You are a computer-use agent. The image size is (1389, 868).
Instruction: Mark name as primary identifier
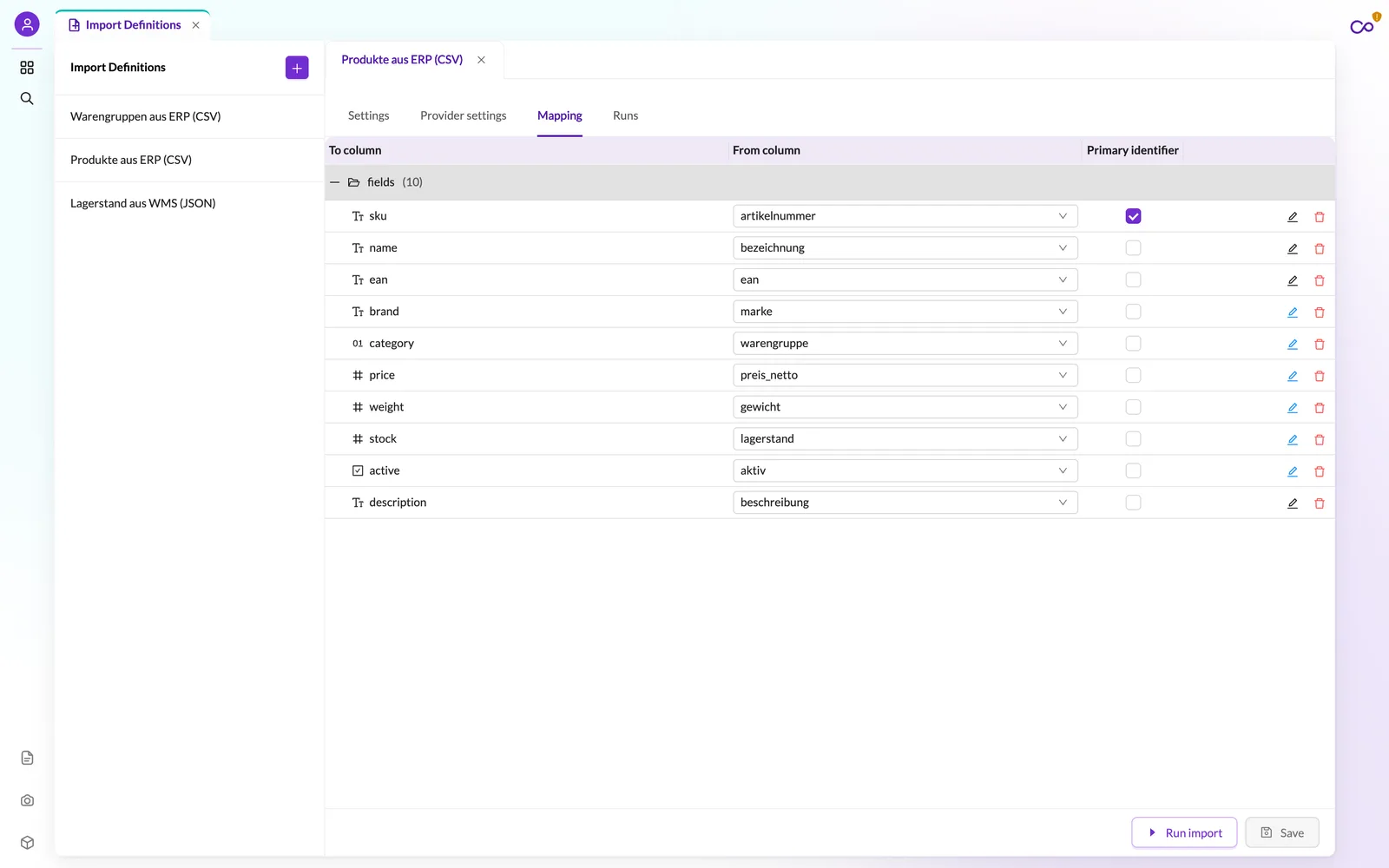[x=1133, y=248]
